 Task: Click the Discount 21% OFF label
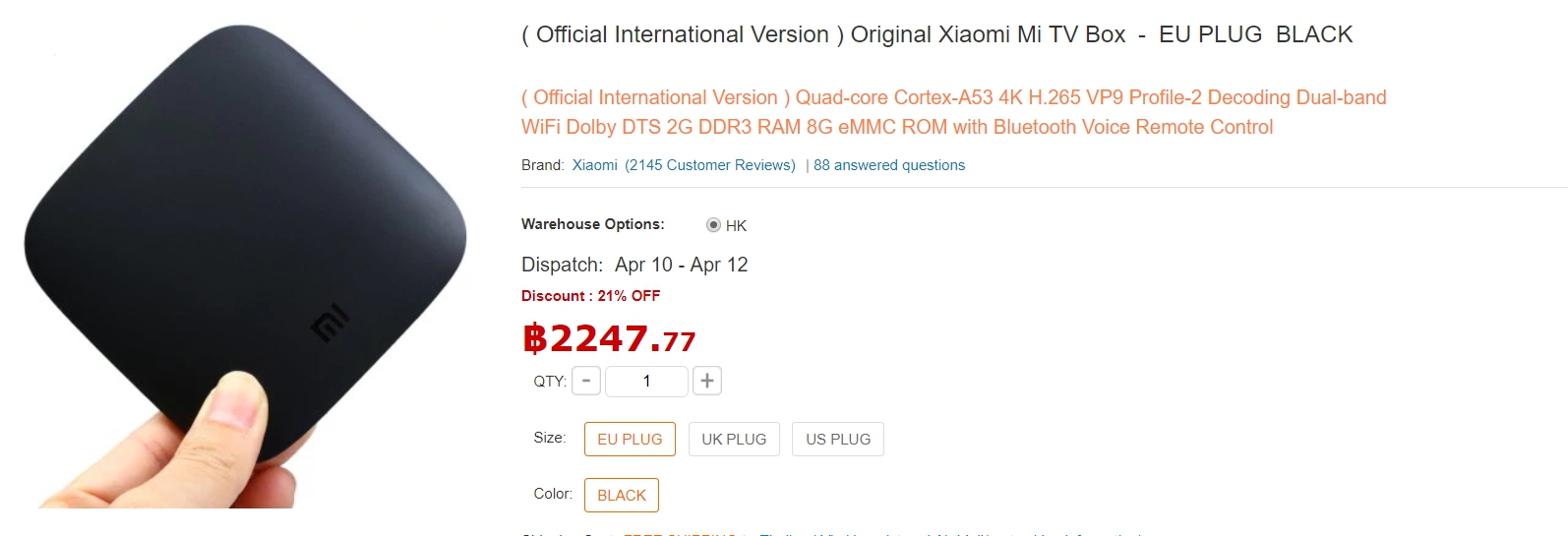pyautogui.click(x=590, y=296)
